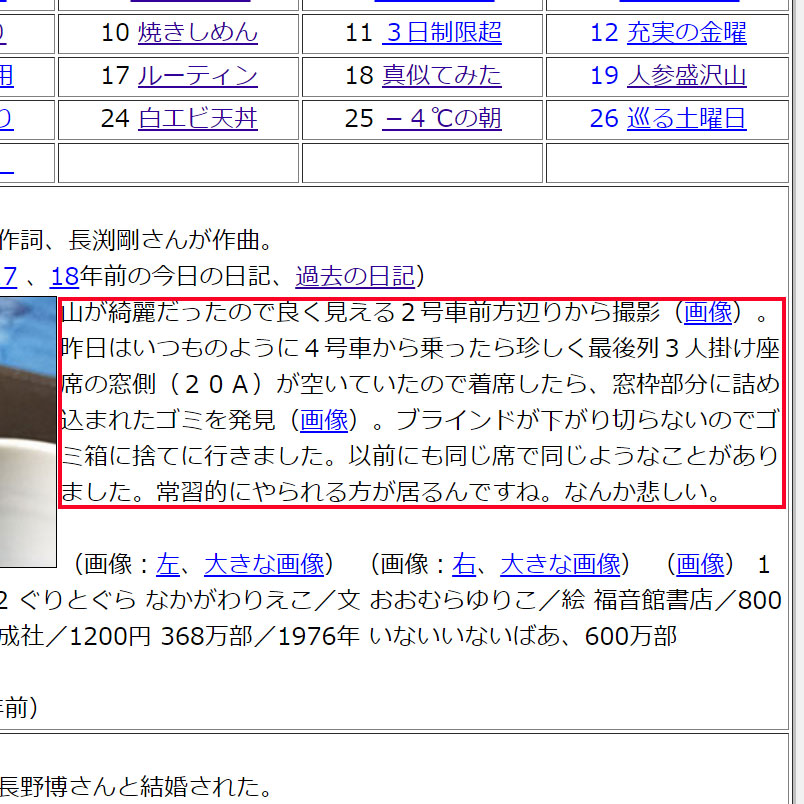This screenshot has width=804, height=804.
Task: Click the Saturday date 19
Action: tap(605, 76)
